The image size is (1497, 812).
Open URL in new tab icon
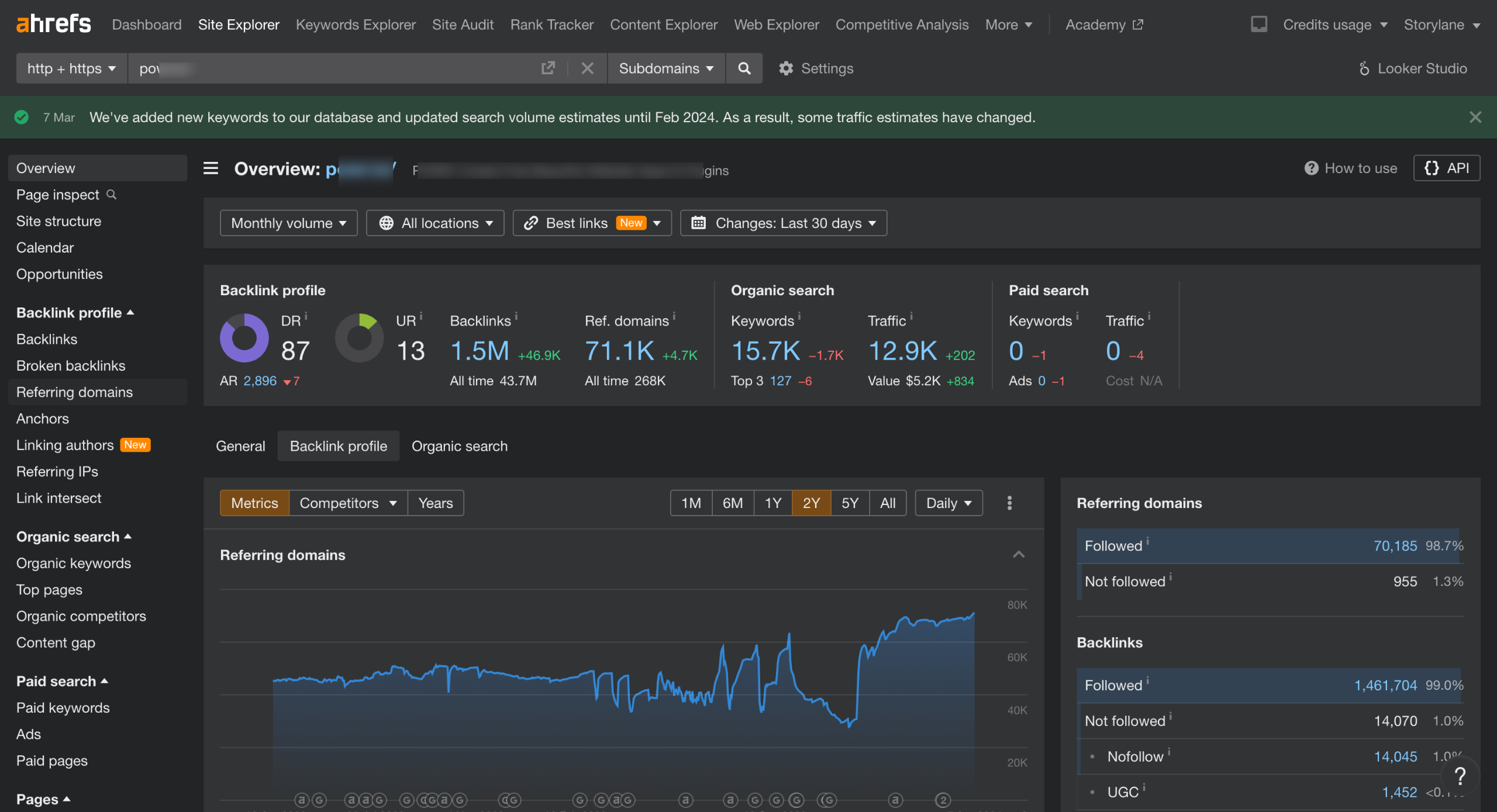548,68
